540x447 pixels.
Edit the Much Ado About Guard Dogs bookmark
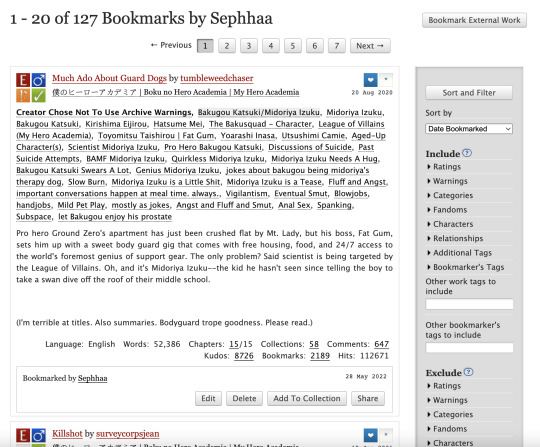tap(208, 398)
